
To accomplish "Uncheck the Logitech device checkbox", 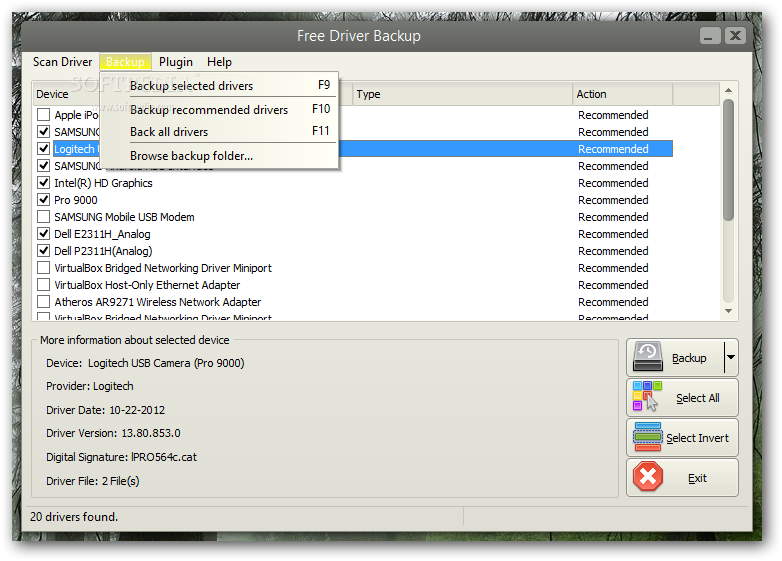I will [x=43, y=149].
